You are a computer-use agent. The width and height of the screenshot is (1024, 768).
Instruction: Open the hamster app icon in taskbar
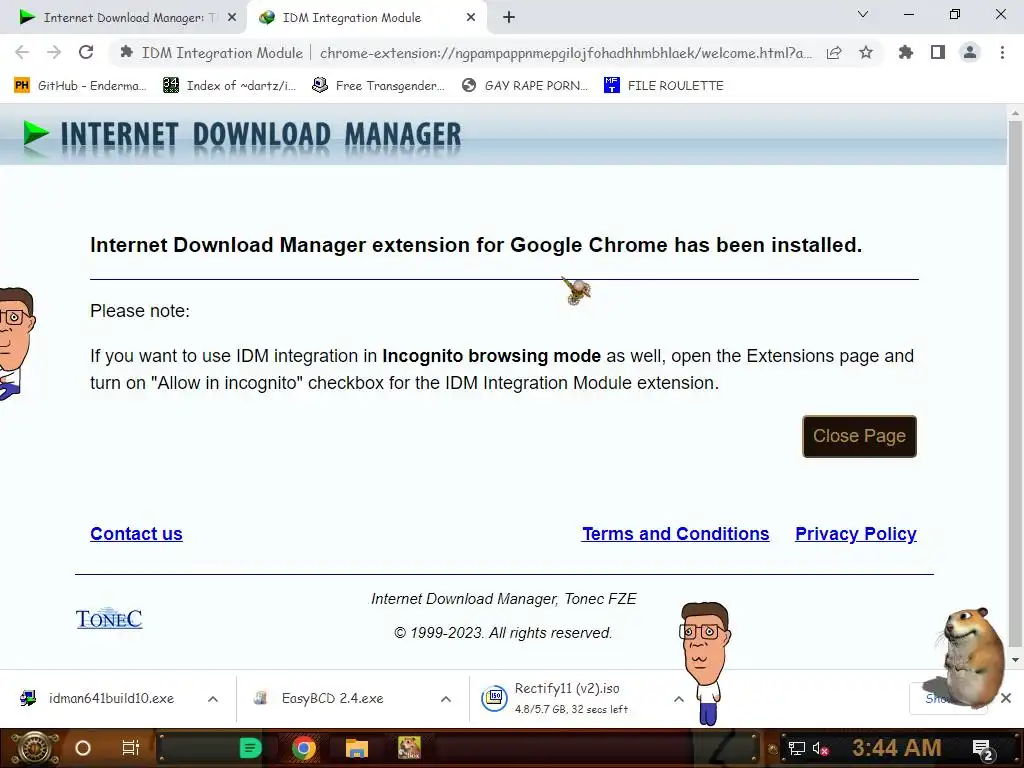pyautogui.click(x=409, y=748)
